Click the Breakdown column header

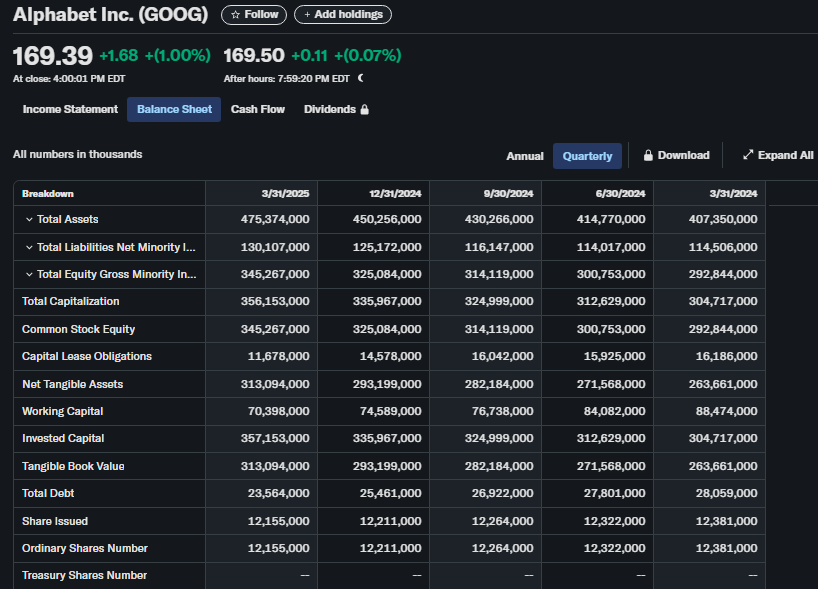[48, 194]
